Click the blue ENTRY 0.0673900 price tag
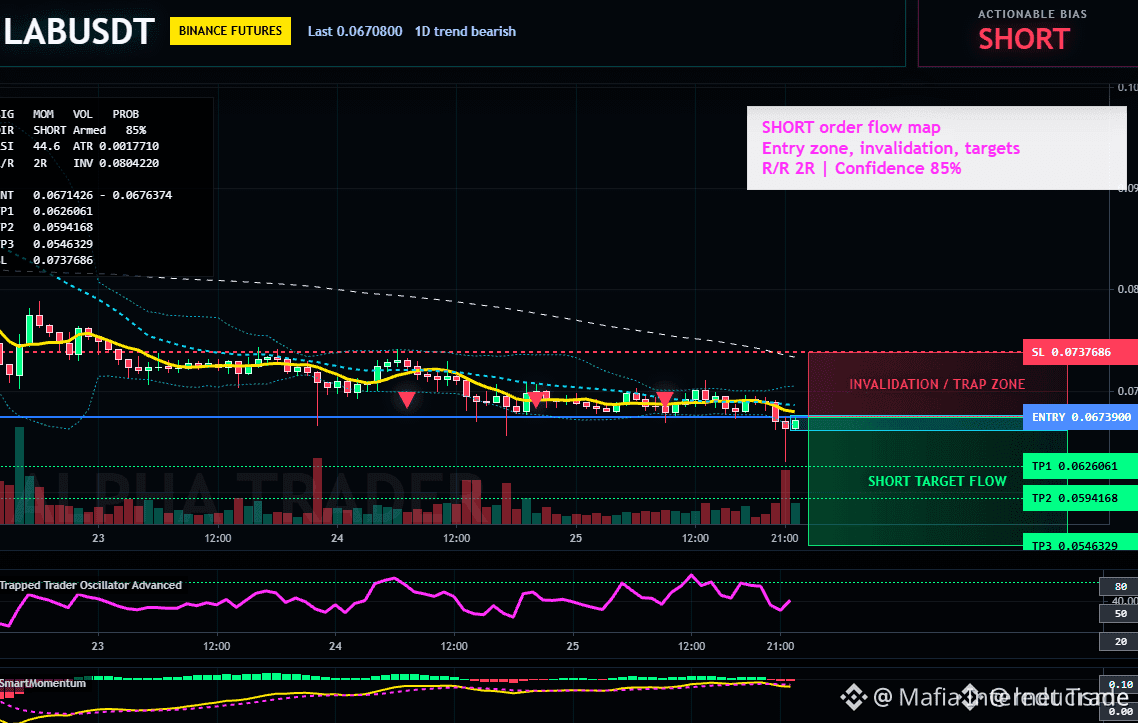Viewport: 1138px width, 723px height. tap(1080, 417)
